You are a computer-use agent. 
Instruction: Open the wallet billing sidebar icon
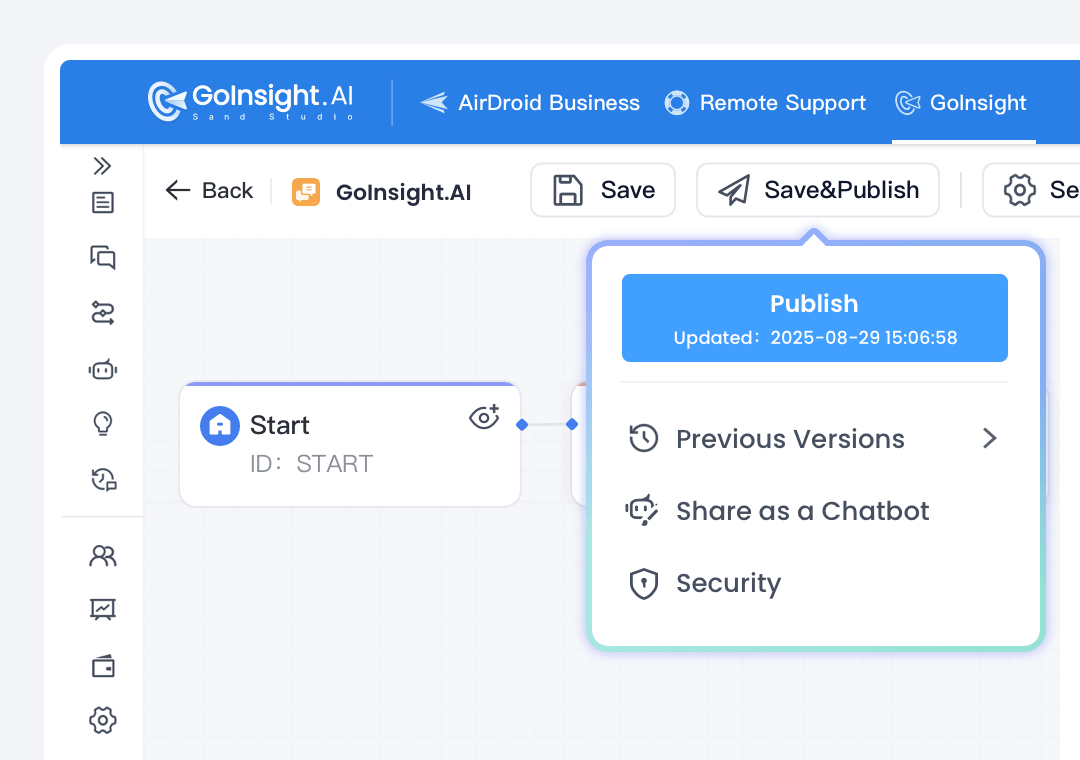(x=102, y=667)
